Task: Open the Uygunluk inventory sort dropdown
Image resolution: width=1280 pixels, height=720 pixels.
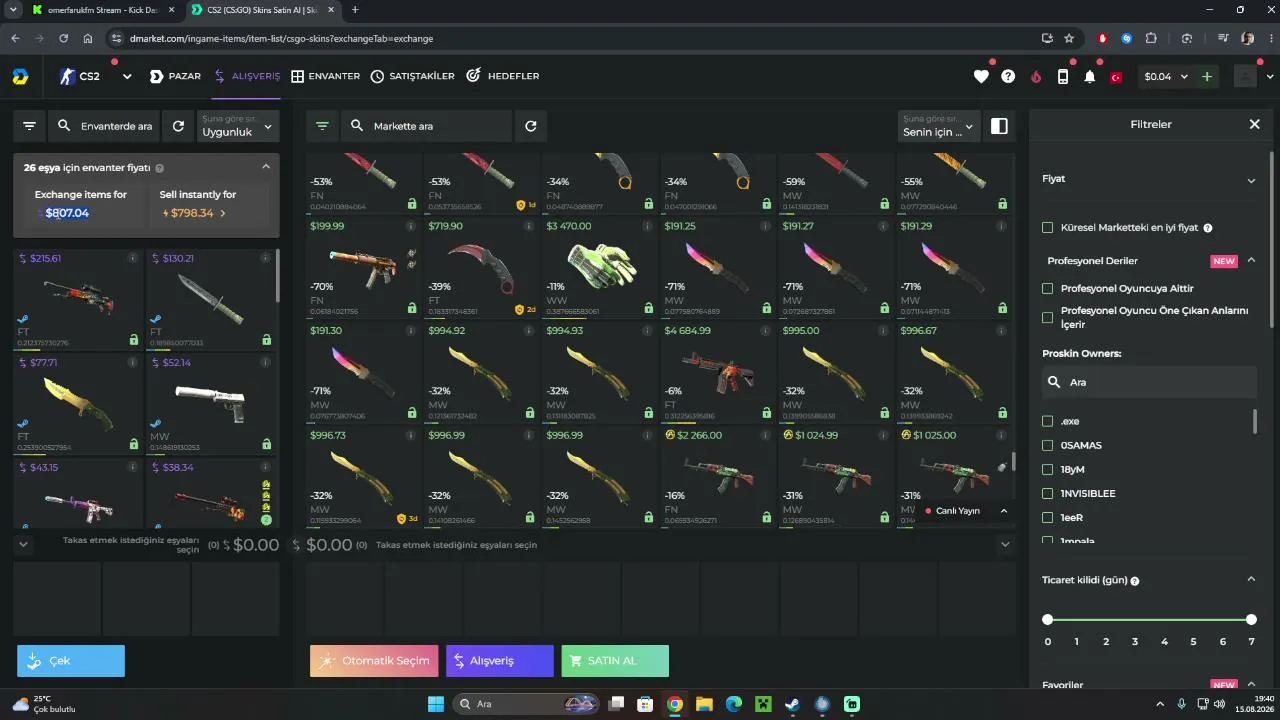Action: pos(239,126)
